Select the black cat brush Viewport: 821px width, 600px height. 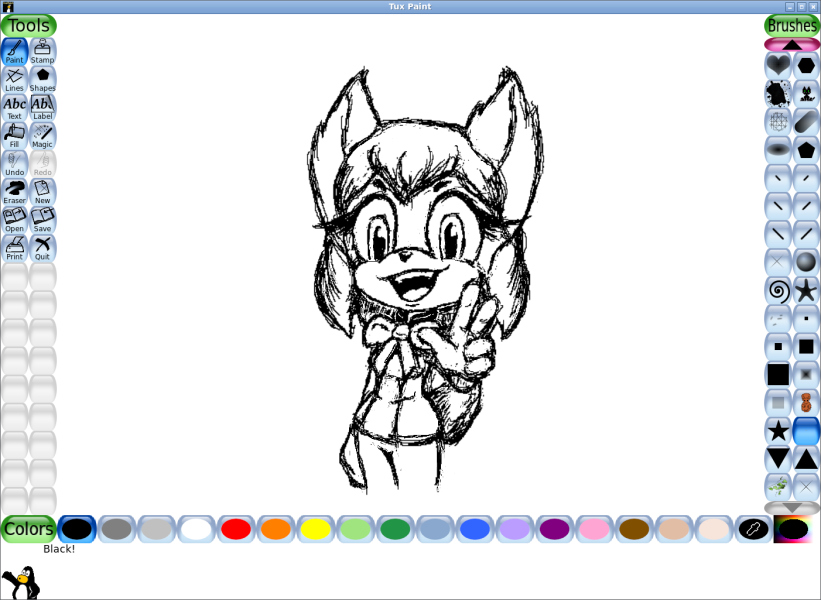point(806,94)
